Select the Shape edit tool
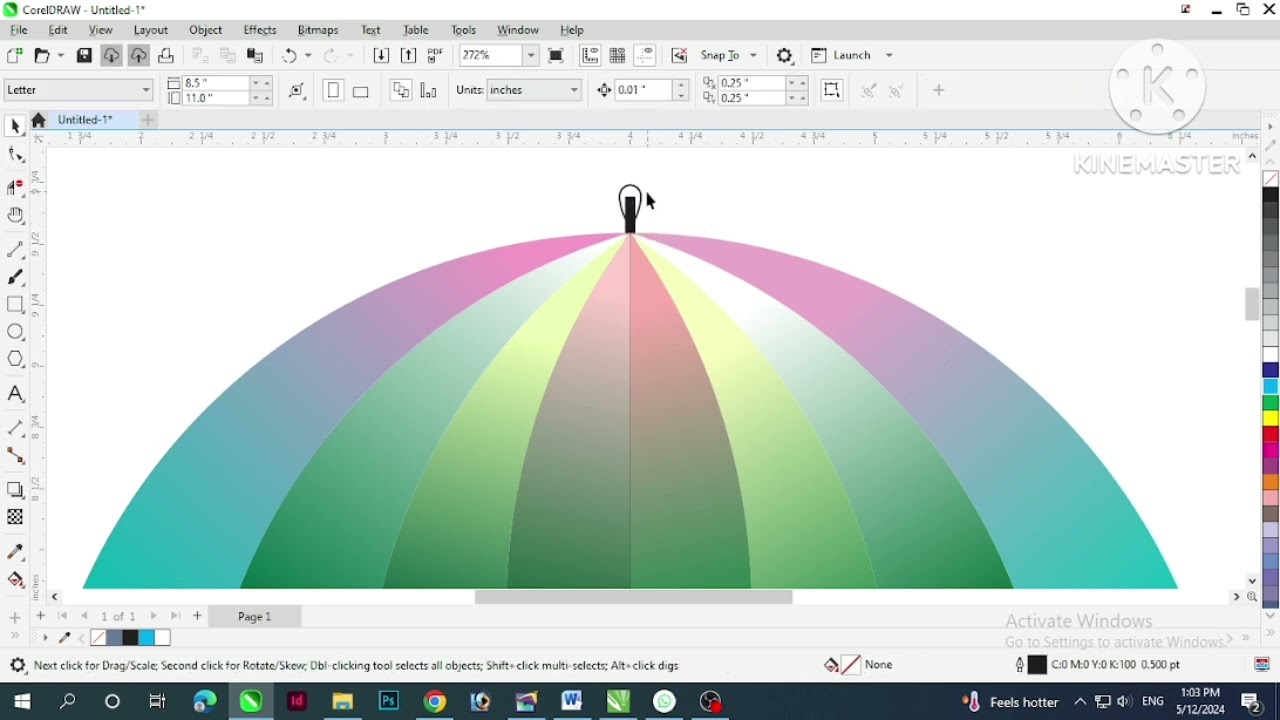 tap(15, 155)
